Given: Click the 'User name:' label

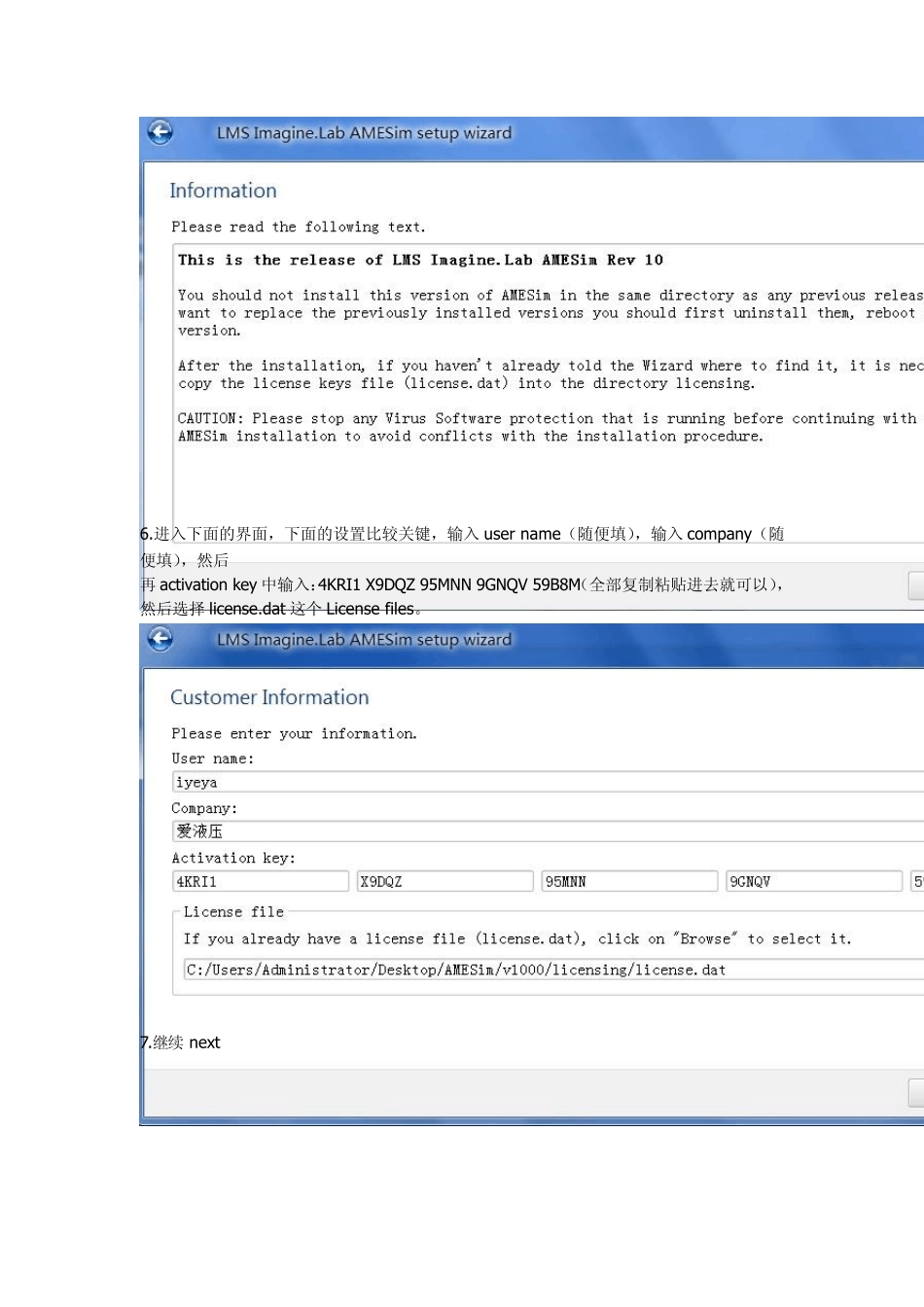Looking at the screenshot, I should (x=212, y=759).
